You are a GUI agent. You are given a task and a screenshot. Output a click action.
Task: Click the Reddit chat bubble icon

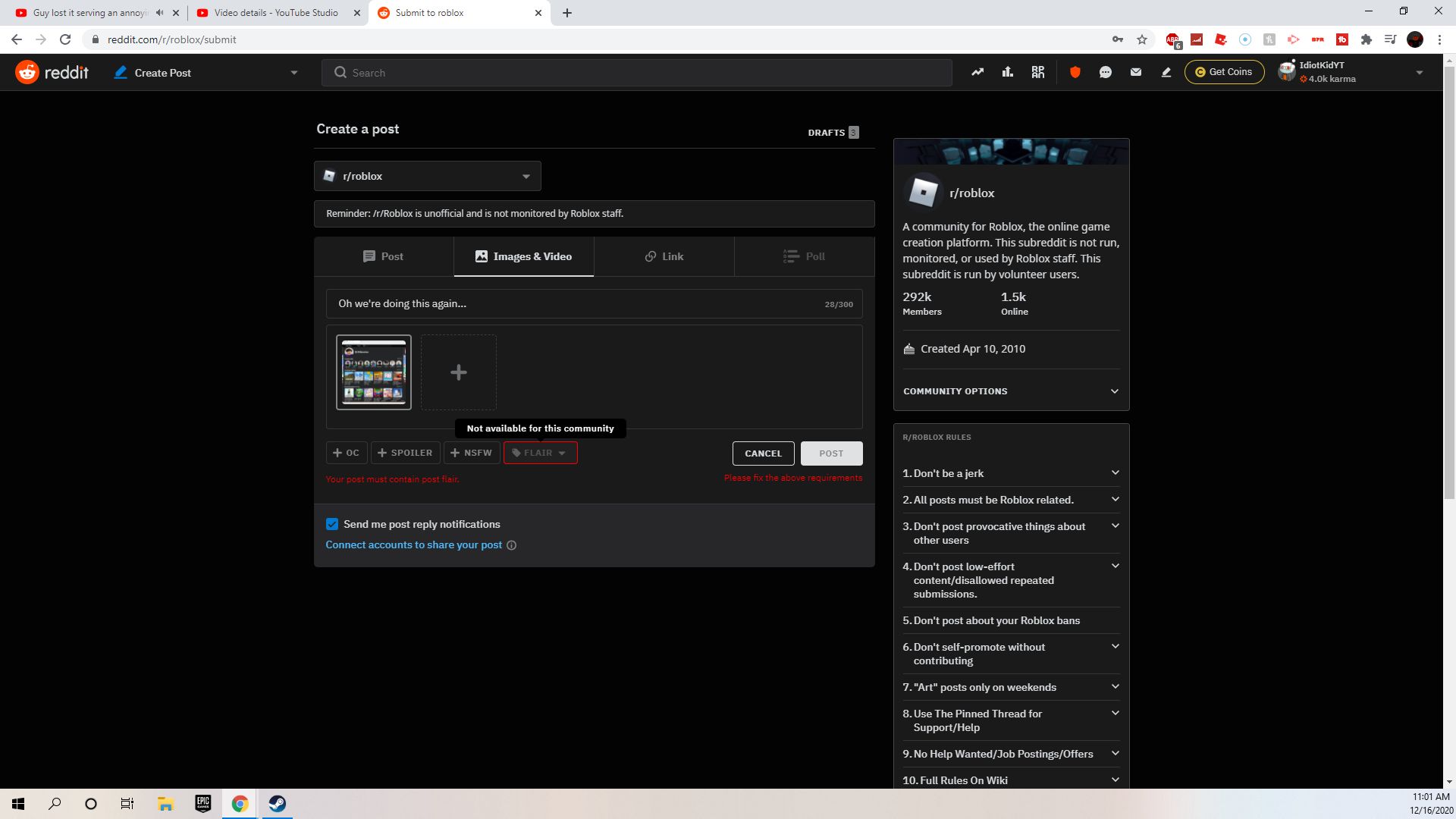[1105, 72]
